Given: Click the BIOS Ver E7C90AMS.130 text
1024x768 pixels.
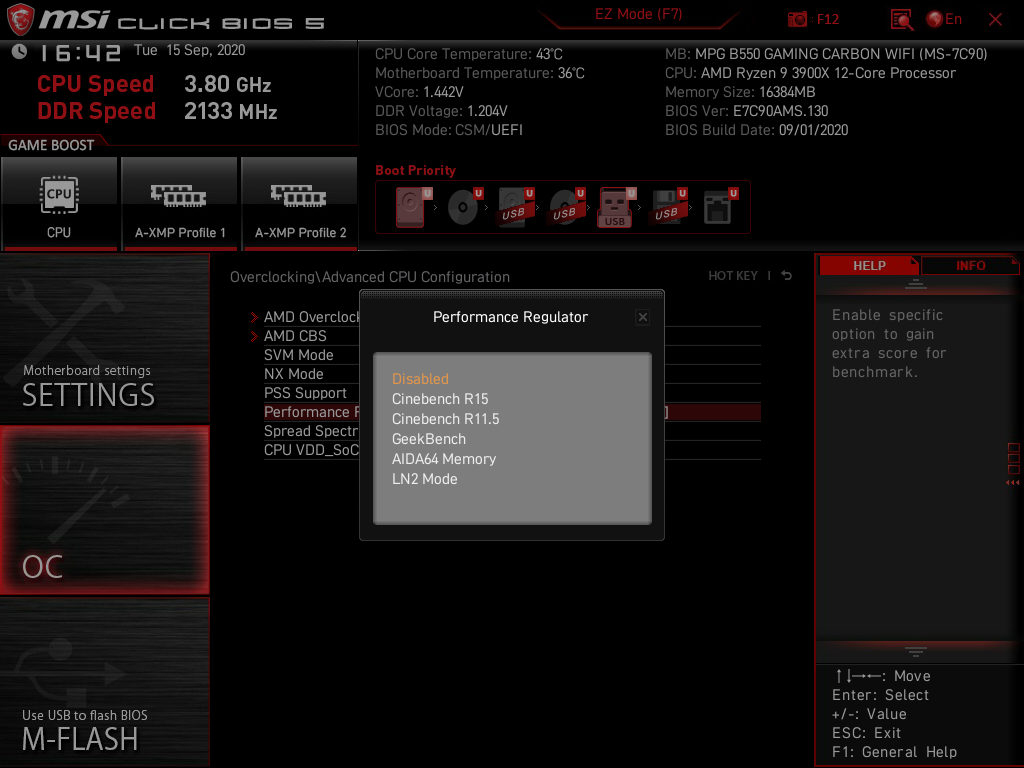Looking at the screenshot, I should click(x=746, y=111).
